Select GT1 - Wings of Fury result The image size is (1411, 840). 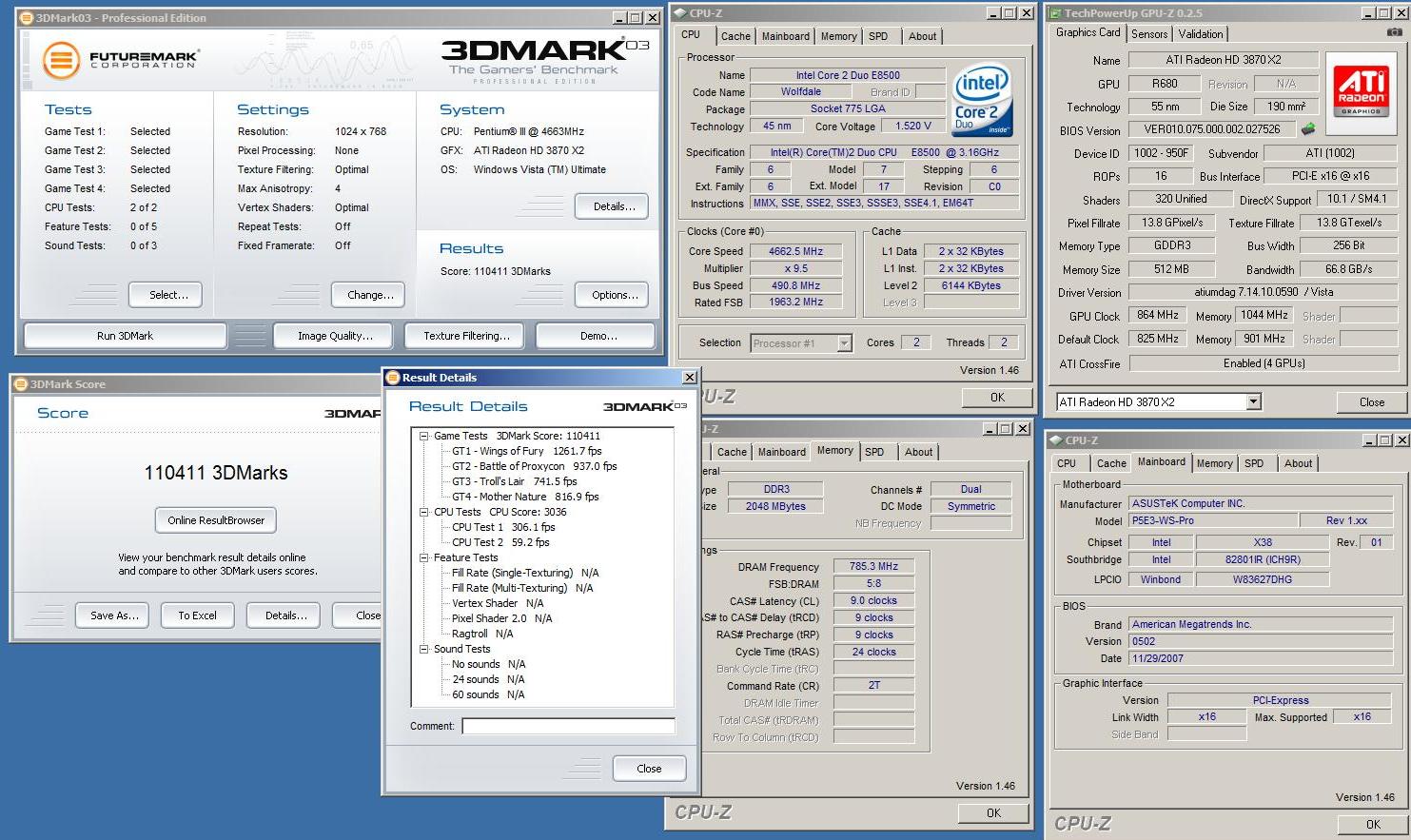point(526,451)
